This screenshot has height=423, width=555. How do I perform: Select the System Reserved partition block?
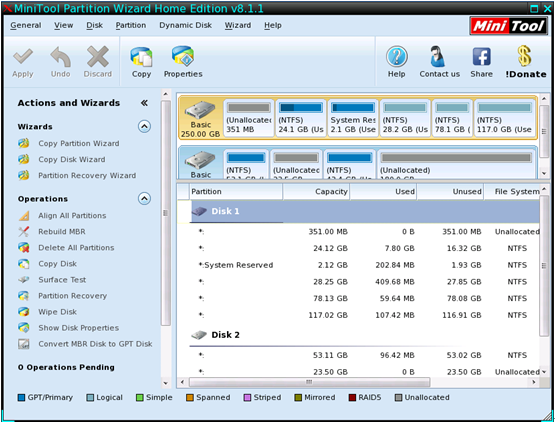pos(353,118)
